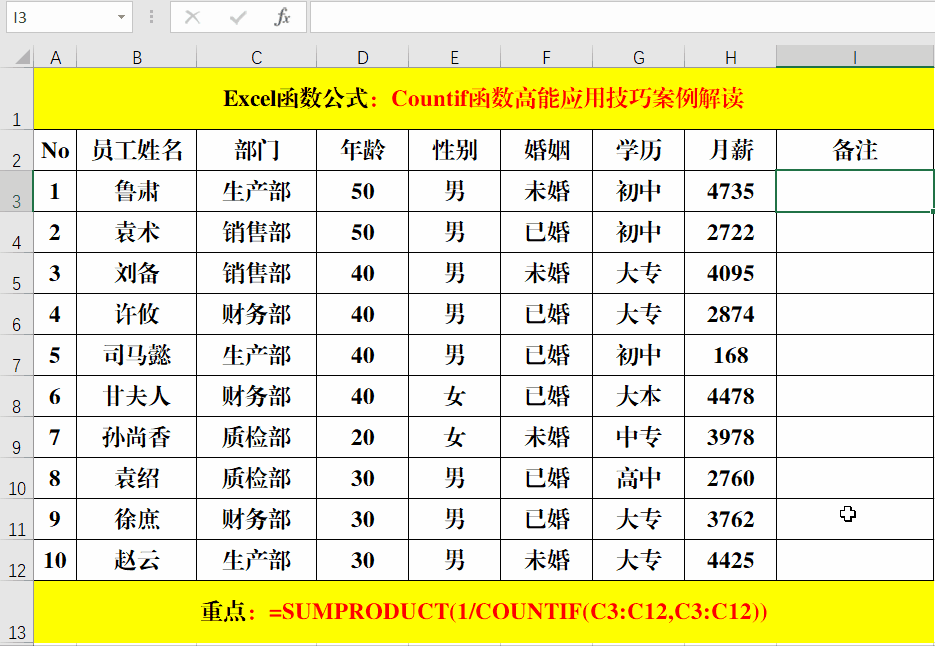Select the active empty cell I3
This screenshot has width=935, height=646.
click(x=855, y=191)
